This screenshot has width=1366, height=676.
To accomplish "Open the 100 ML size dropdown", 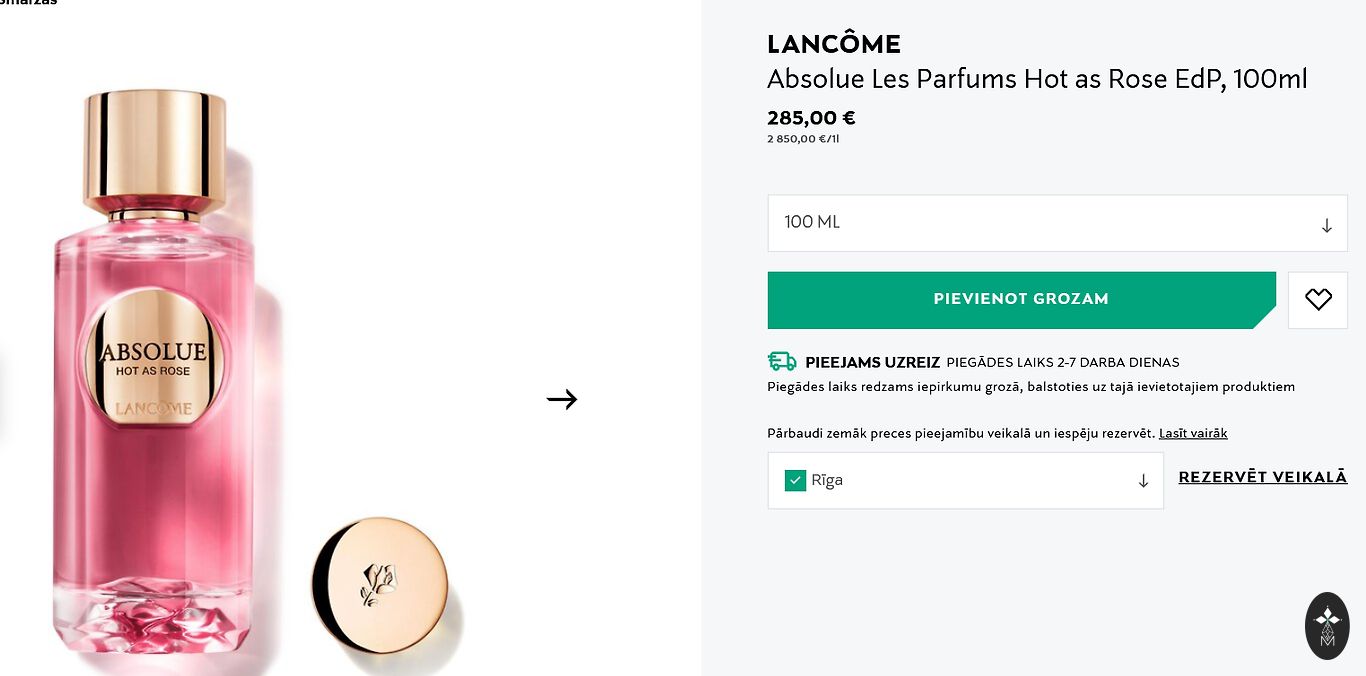I will [1057, 223].
